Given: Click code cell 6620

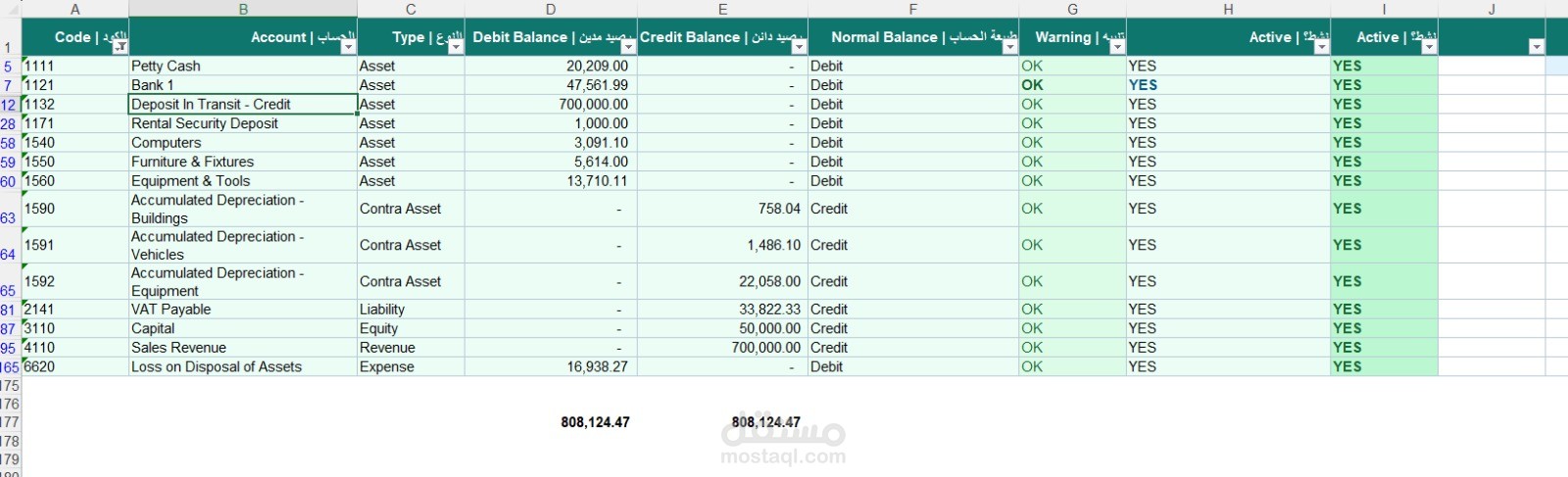Looking at the screenshot, I should pos(74,366).
